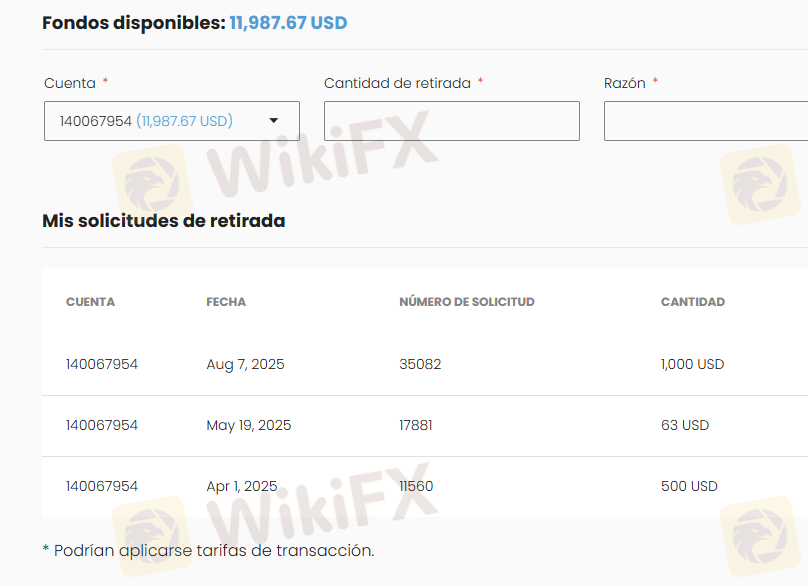
Task: Click the Podrían aplicarse tarifas de transacción note
Action: 208,550
